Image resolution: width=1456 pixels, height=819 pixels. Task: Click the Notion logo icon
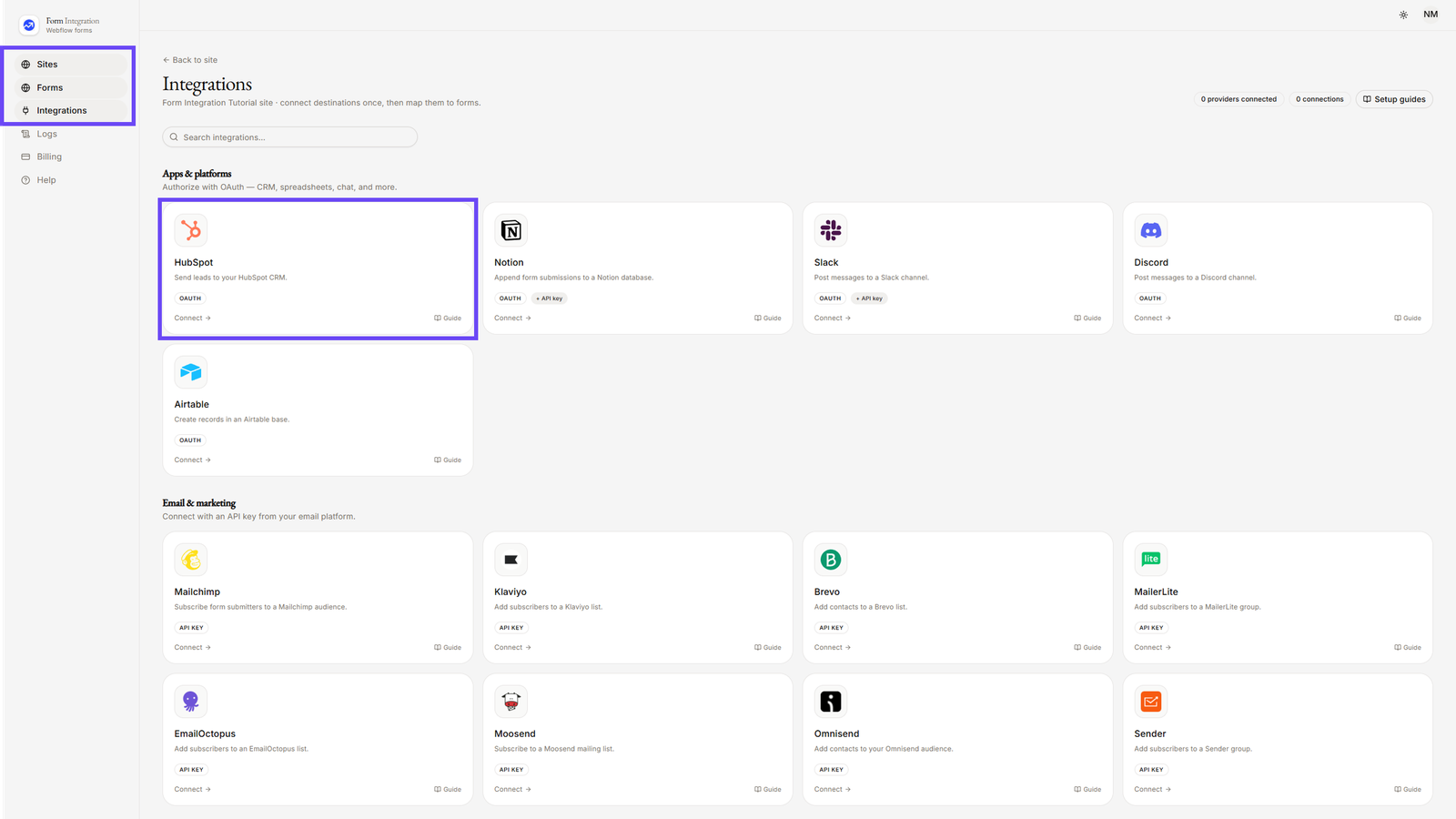[x=511, y=230]
